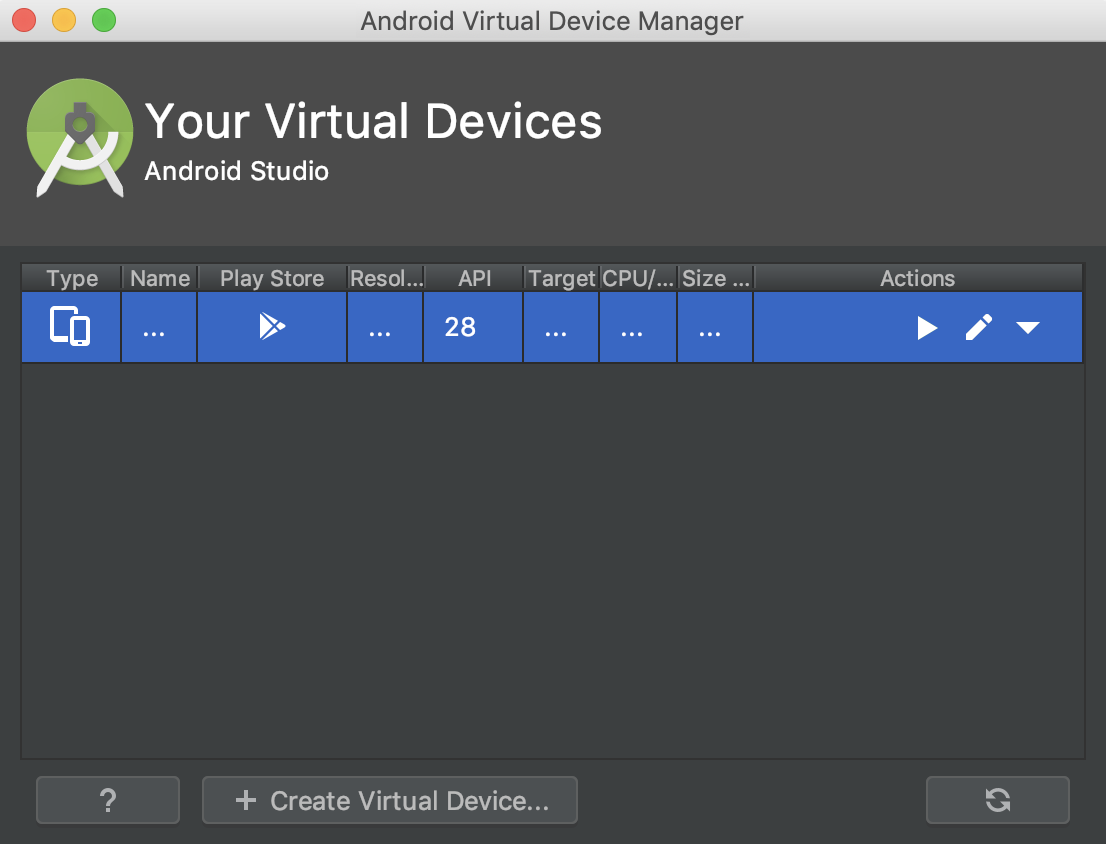Click the Actions column header
Screen dimensions: 1106x844
(918, 278)
